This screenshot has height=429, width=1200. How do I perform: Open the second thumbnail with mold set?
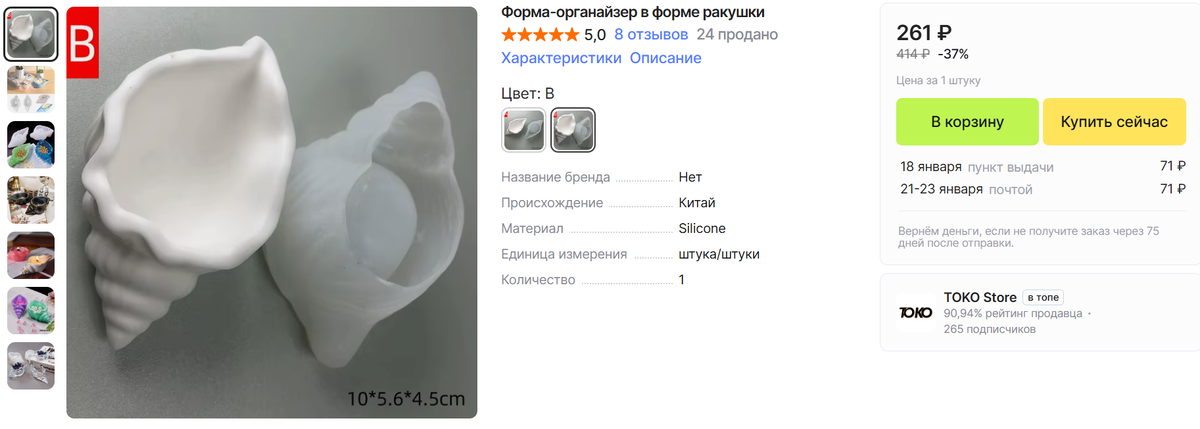[x=31, y=89]
